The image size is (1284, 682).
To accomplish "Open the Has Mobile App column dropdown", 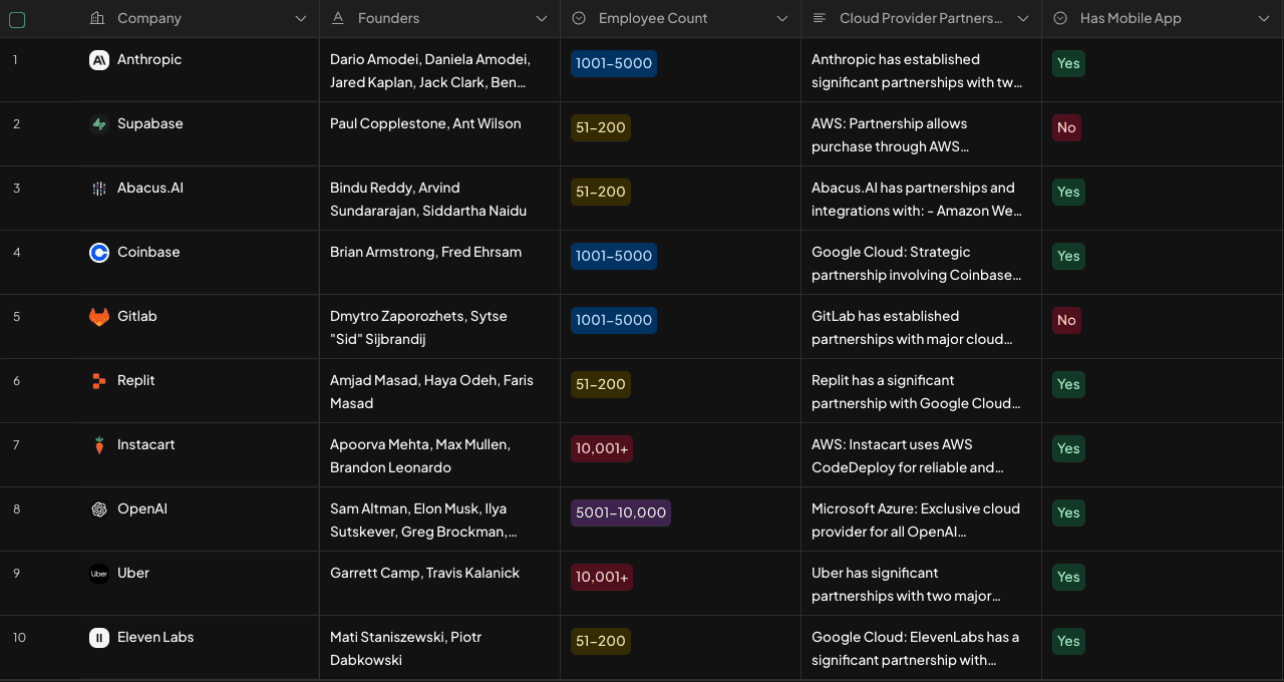I will pyautogui.click(x=1263, y=19).
